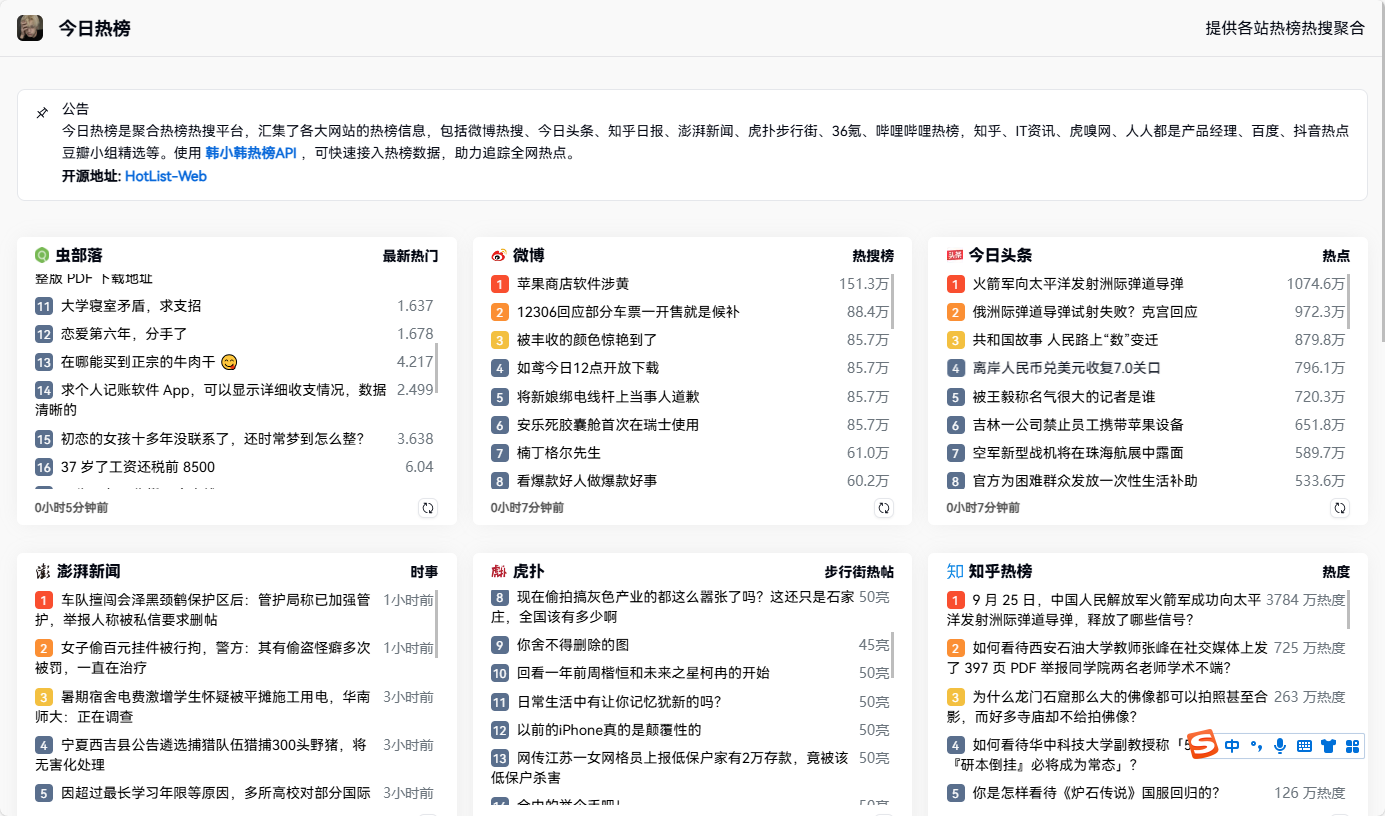Click the 虫部落 card scrollbar
The height and width of the screenshot is (816, 1385).
click(437, 367)
